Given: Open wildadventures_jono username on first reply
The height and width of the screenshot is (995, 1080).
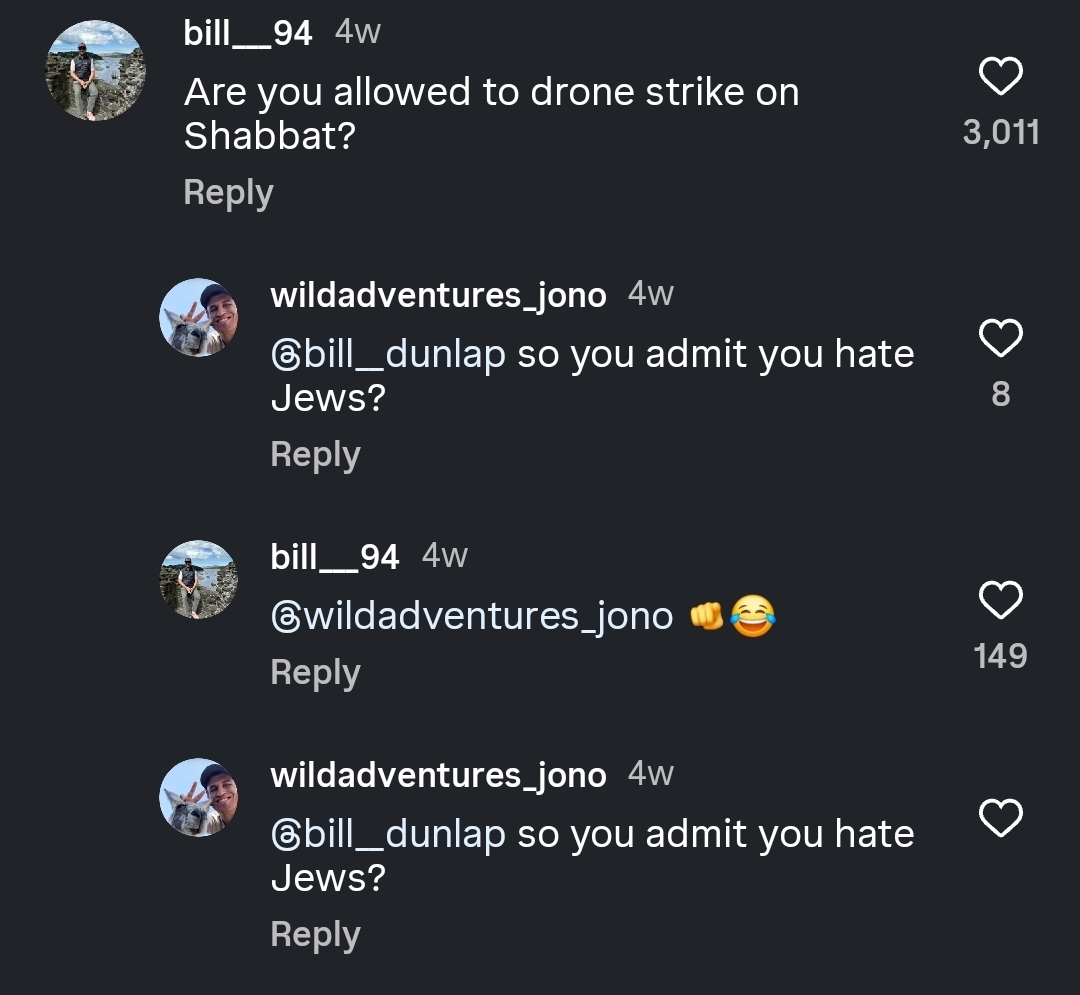Looking at the screenshot, I should click(438, 295).
